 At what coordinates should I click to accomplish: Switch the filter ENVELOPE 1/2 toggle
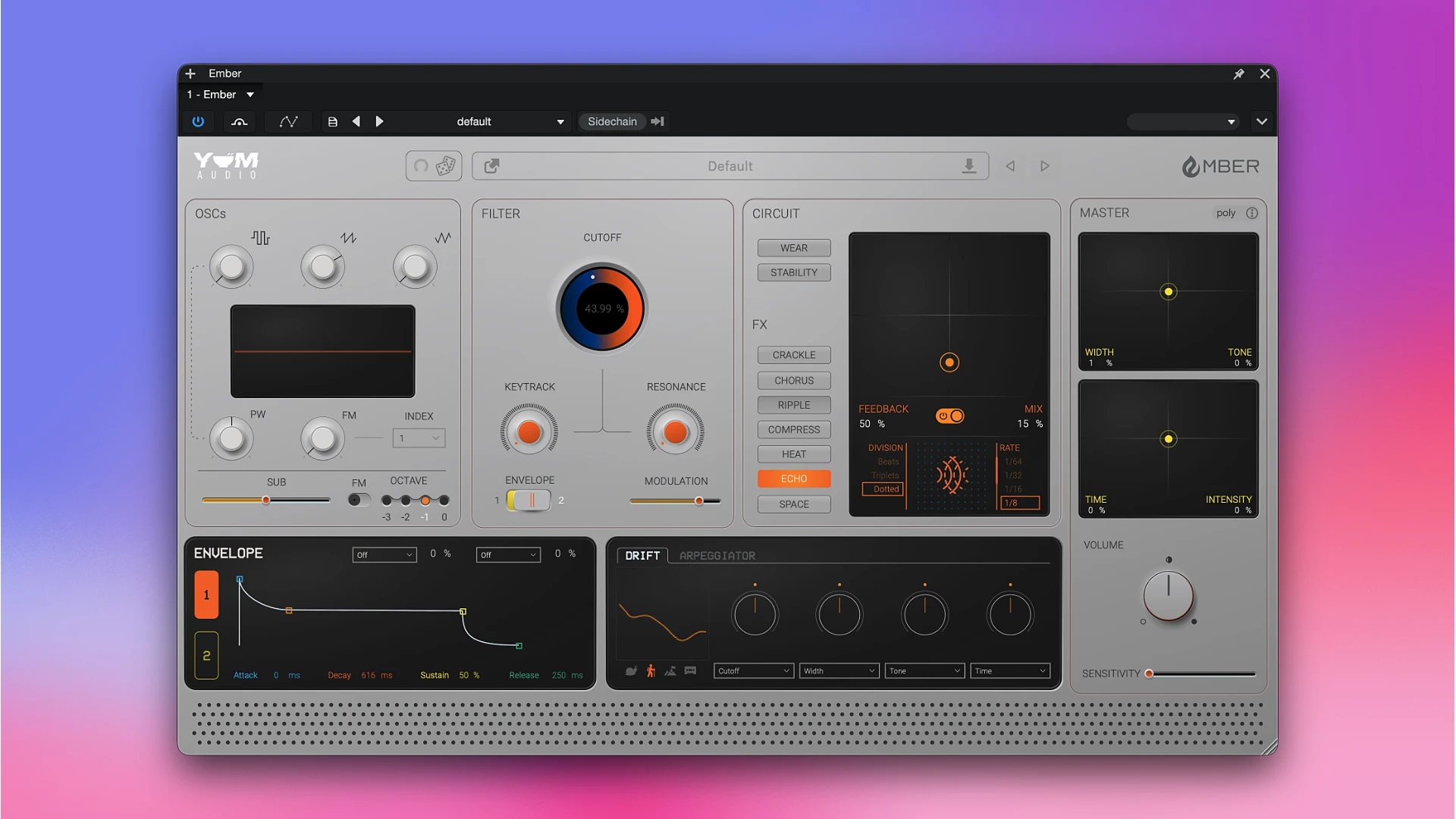coord(529,500)
